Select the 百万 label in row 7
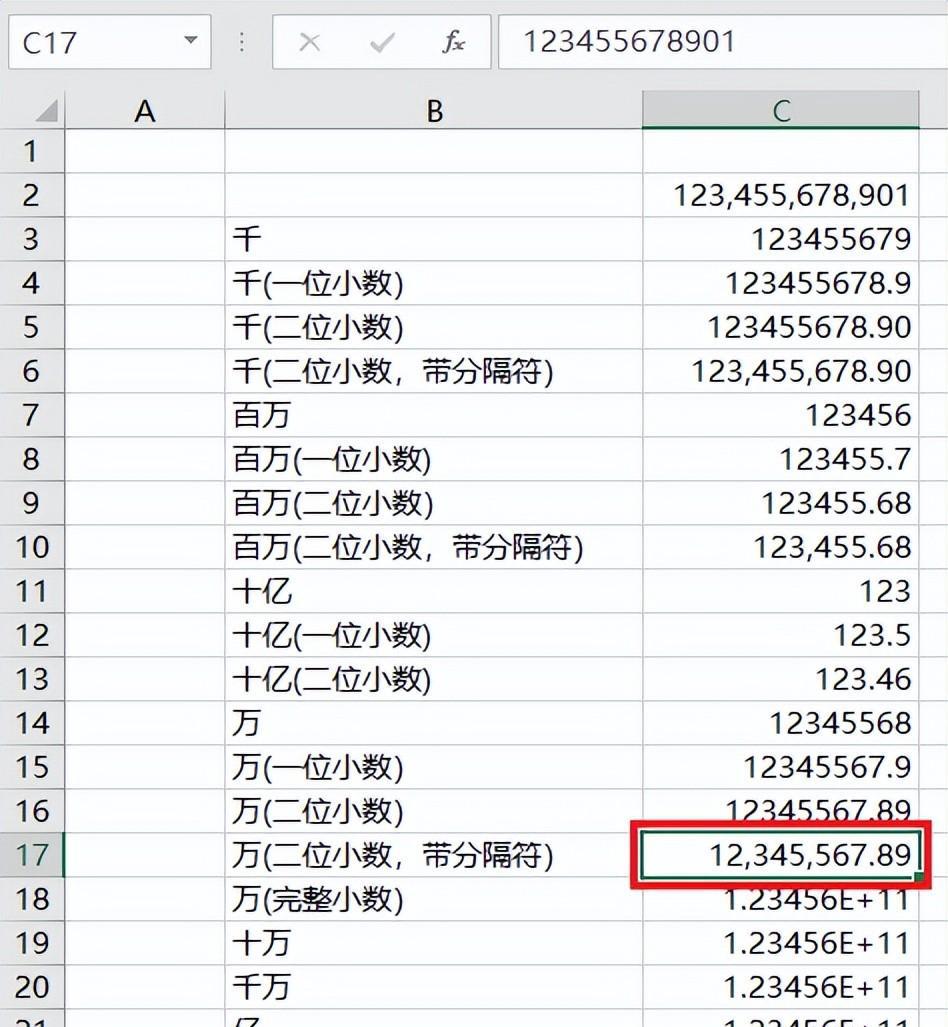948x1027 pixels. pos(434,415)
